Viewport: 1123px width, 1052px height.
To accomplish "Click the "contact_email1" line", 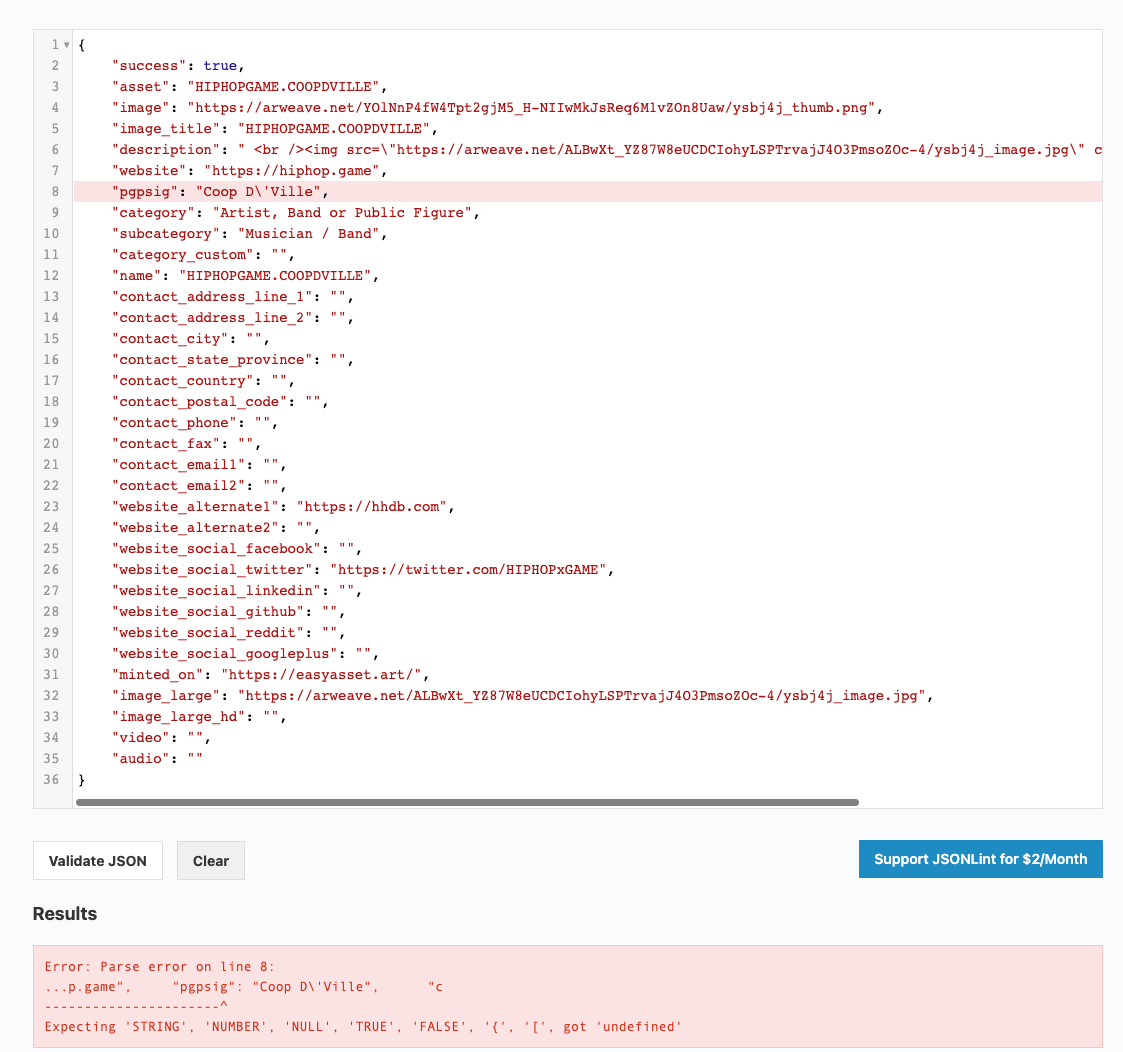I will 199,464.
